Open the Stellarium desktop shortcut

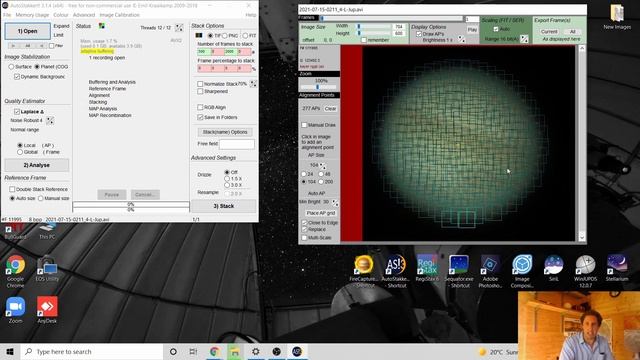coord(617,268)
